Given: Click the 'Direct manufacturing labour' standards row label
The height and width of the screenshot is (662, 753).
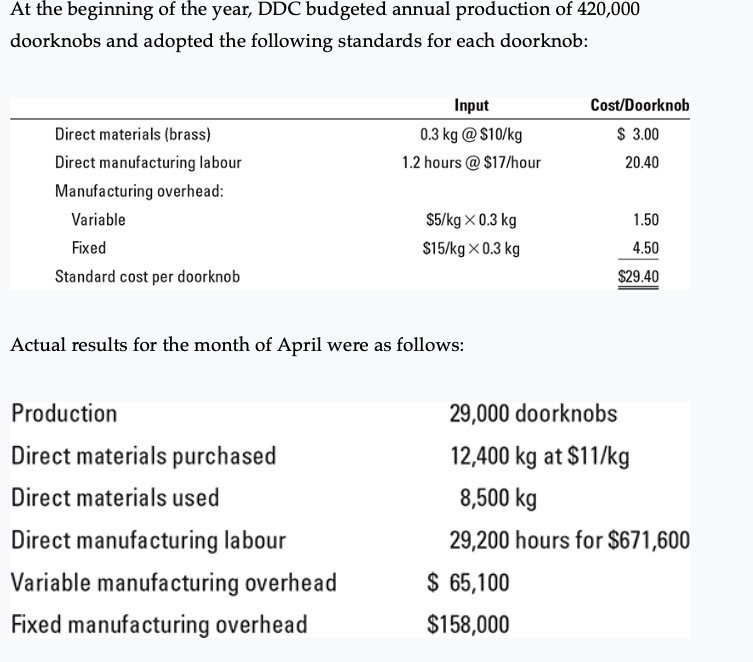Looking at the screenshot, I should tap(148, 162).
